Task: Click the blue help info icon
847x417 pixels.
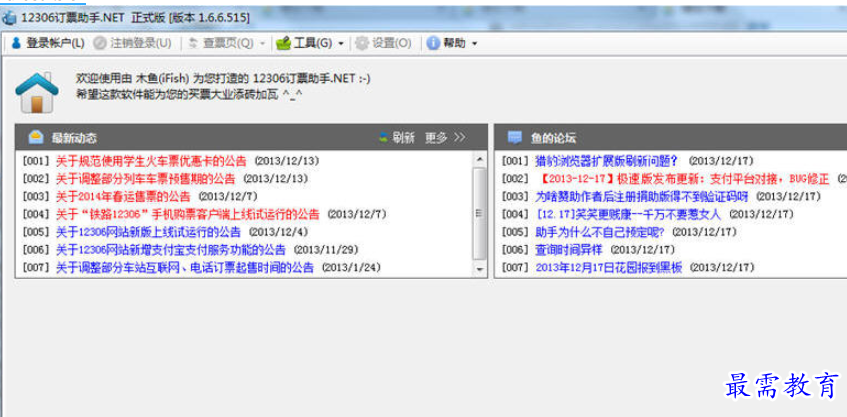Action: [433, 44]
